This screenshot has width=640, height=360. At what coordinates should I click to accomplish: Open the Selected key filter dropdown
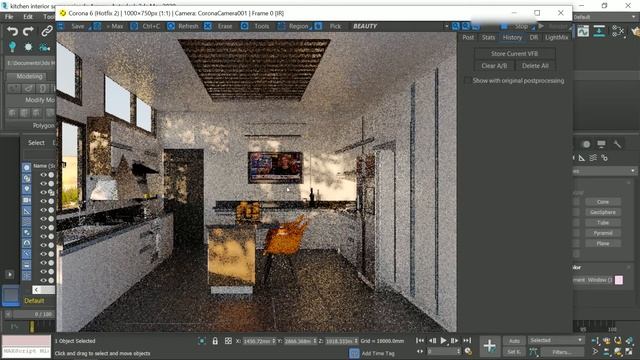556,340
